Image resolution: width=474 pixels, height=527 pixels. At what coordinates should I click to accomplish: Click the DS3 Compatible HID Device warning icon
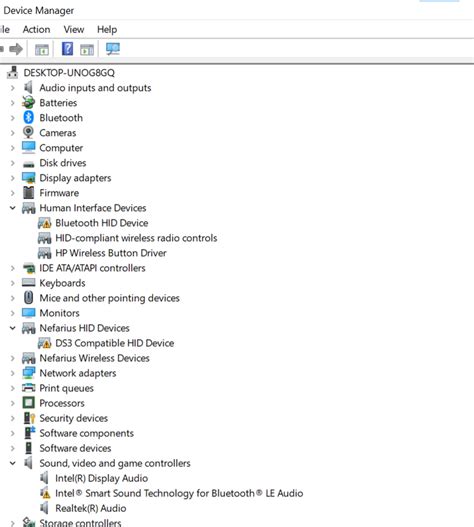click(x=44, y=343)
